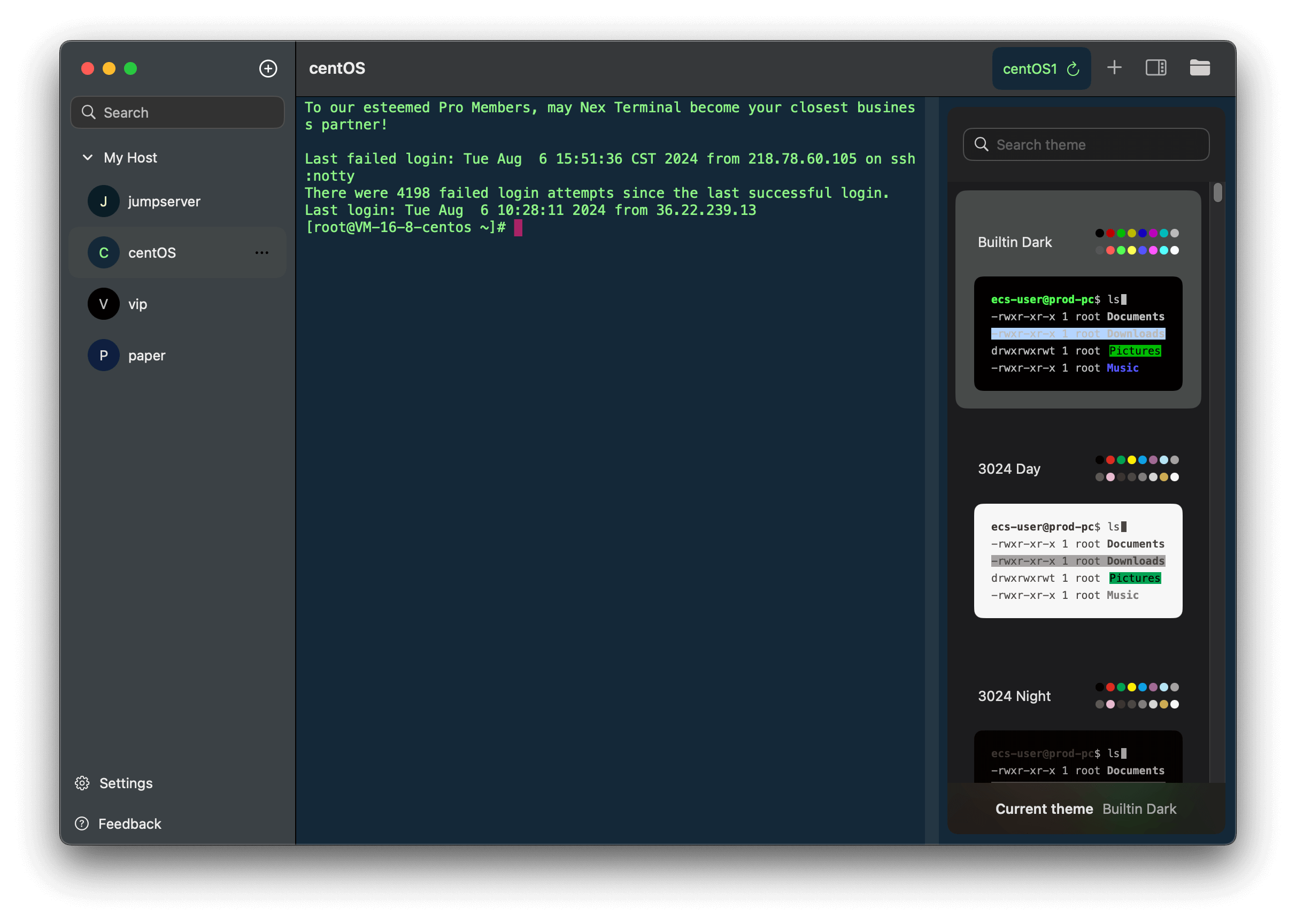
Task: Click the 'Last failed login' terminal line
Action: [610, 167]
